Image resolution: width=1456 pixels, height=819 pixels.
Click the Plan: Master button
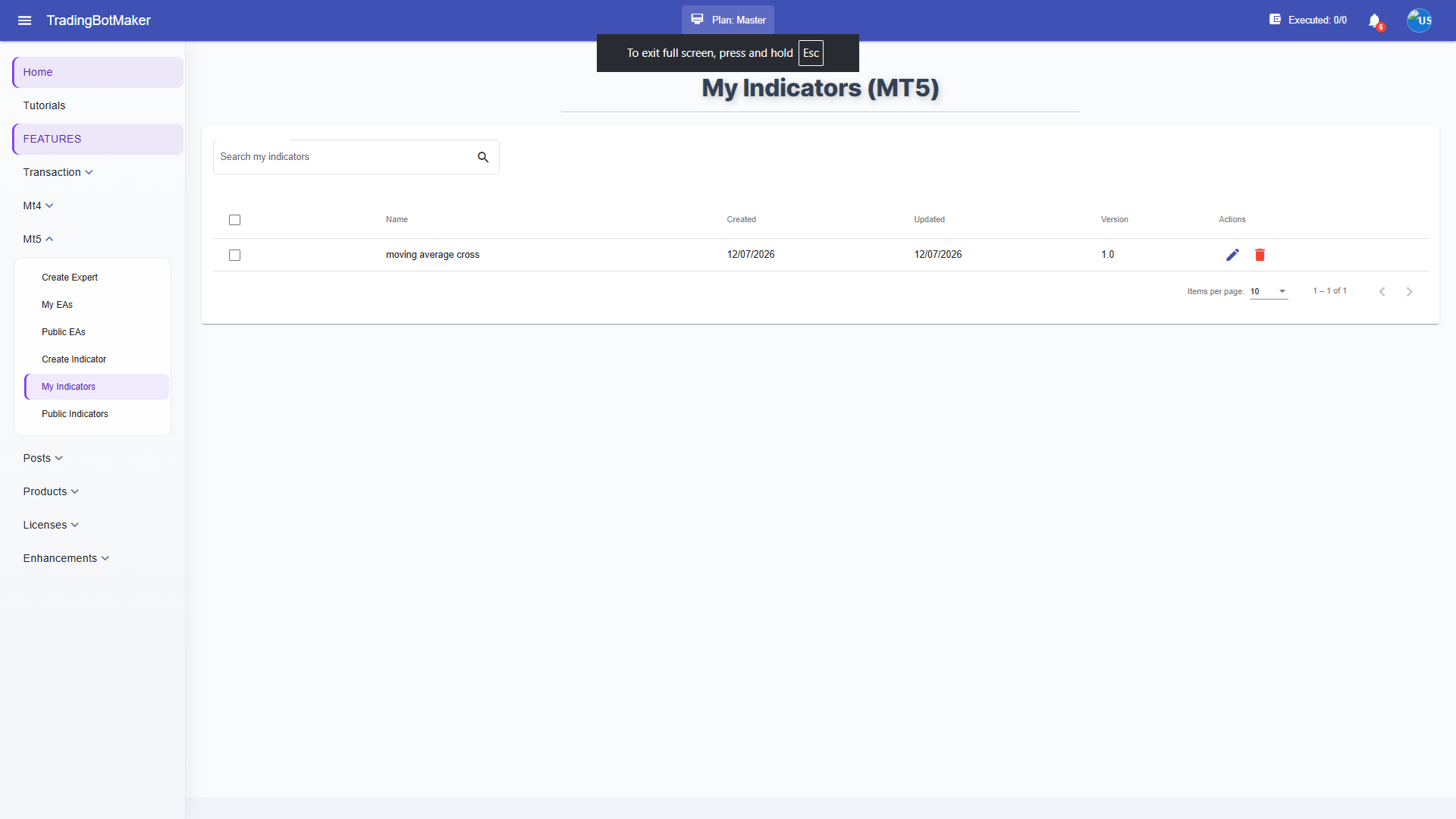(x=728, y=20)
